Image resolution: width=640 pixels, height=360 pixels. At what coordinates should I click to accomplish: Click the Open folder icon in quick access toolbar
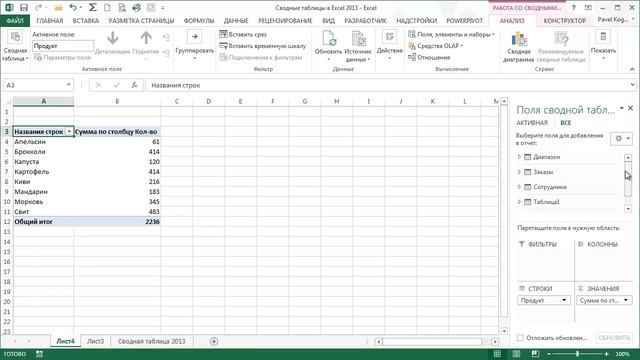[58, 8]
